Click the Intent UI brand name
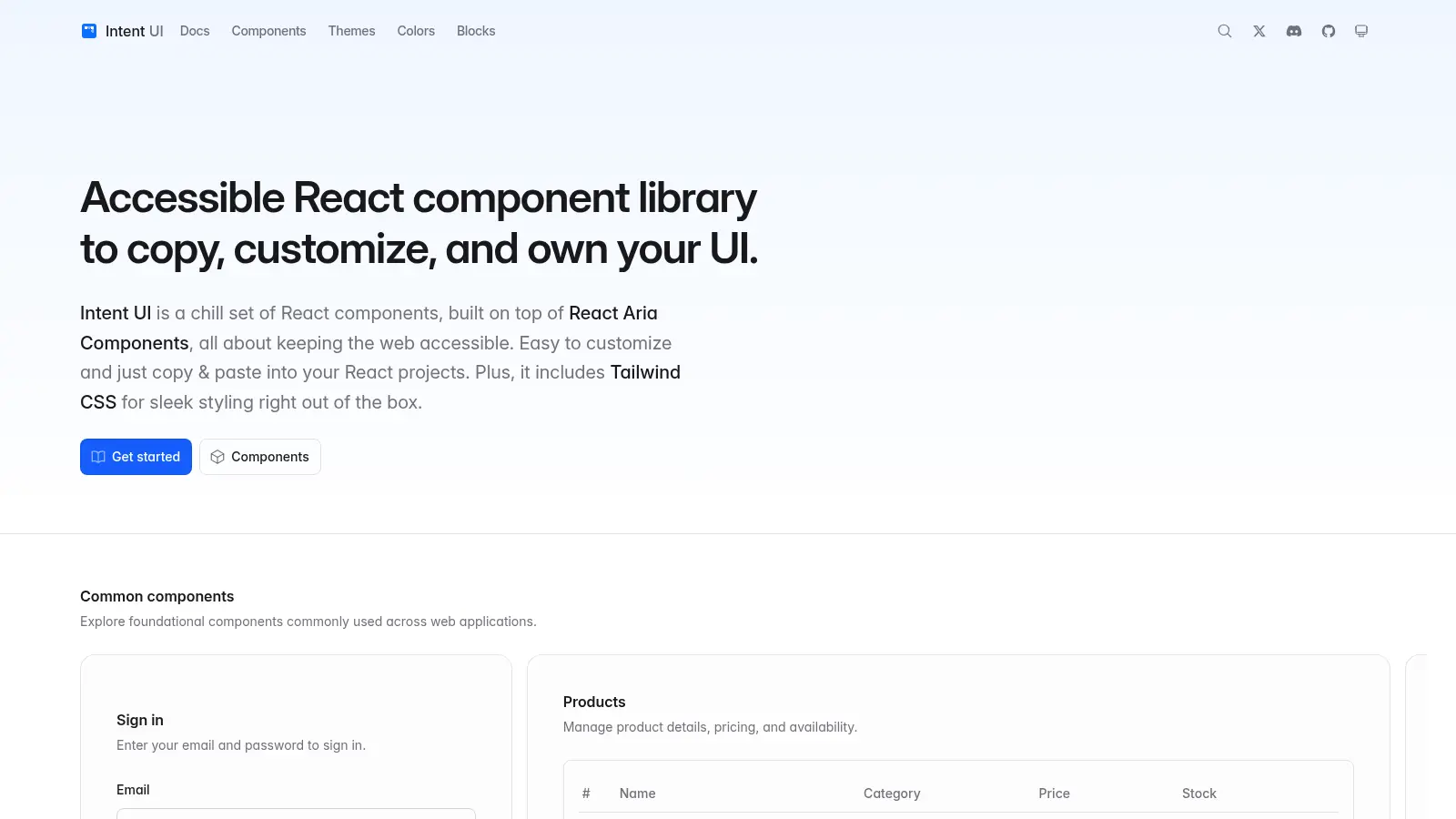Screen dimensions: 1456x819 [x=134, y=31]
